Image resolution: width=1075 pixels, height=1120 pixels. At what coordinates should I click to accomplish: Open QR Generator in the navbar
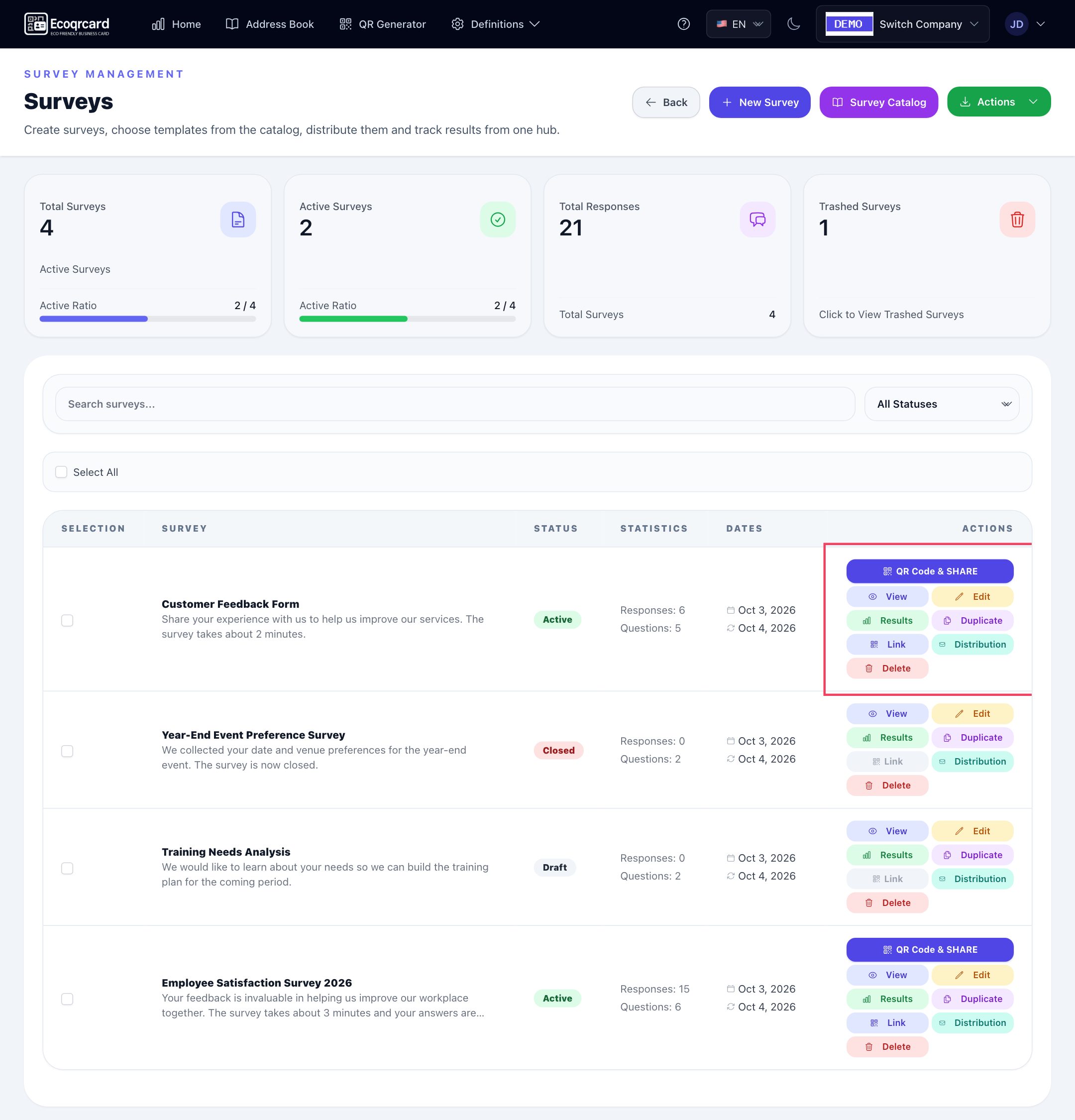[383, 24]
